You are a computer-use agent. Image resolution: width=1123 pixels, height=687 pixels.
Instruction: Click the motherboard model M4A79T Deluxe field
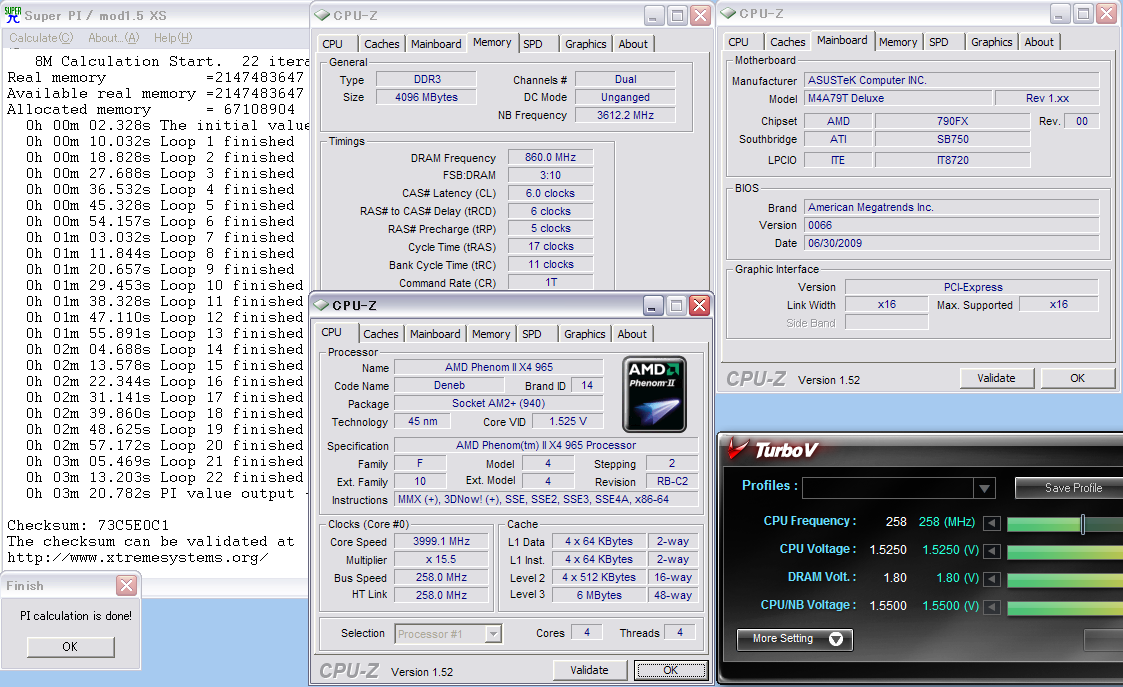click(x=898, y=98)
